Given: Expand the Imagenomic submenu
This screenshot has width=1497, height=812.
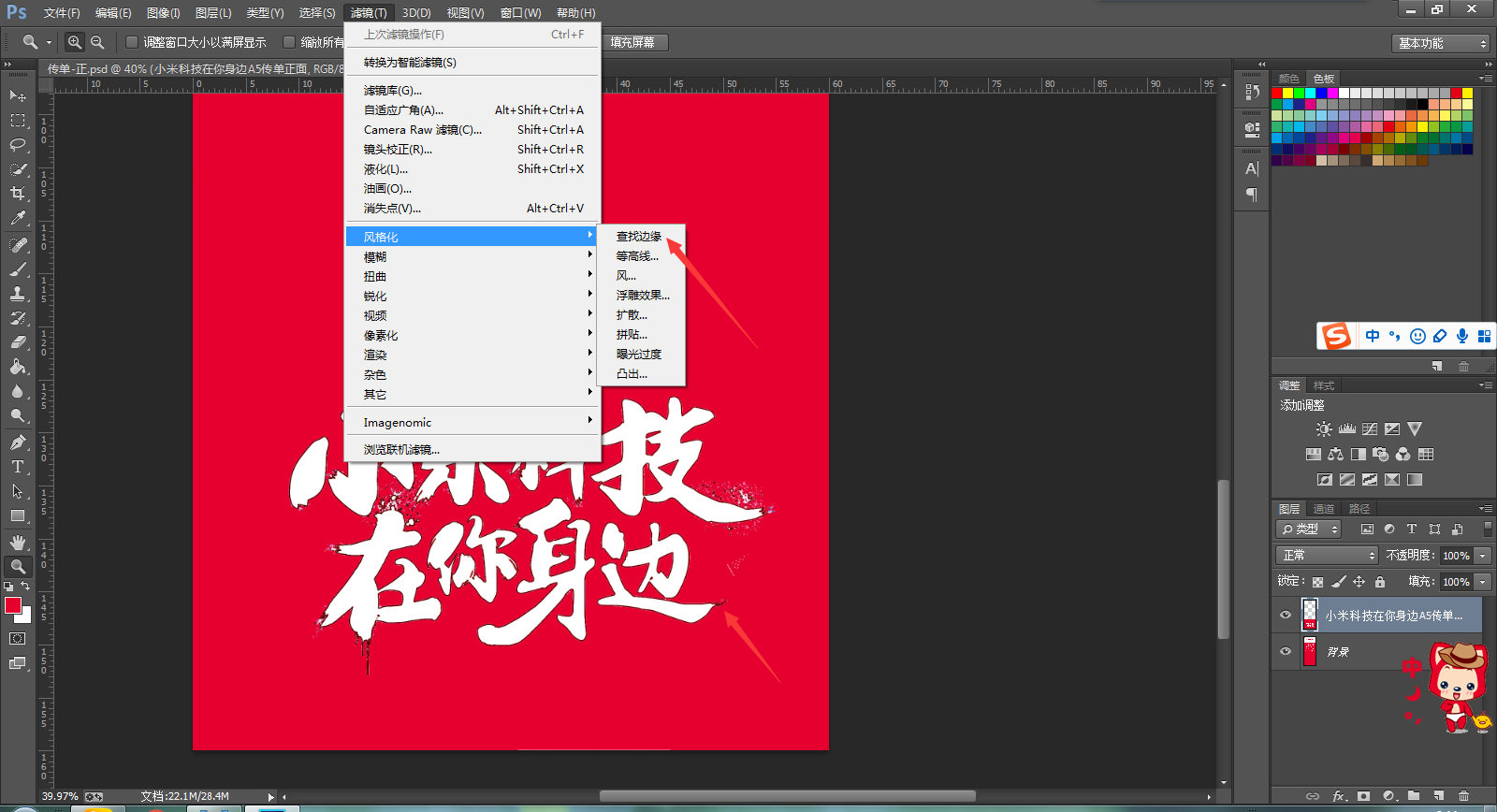Looking at the screenshot, I should click(x=472, y=422).
